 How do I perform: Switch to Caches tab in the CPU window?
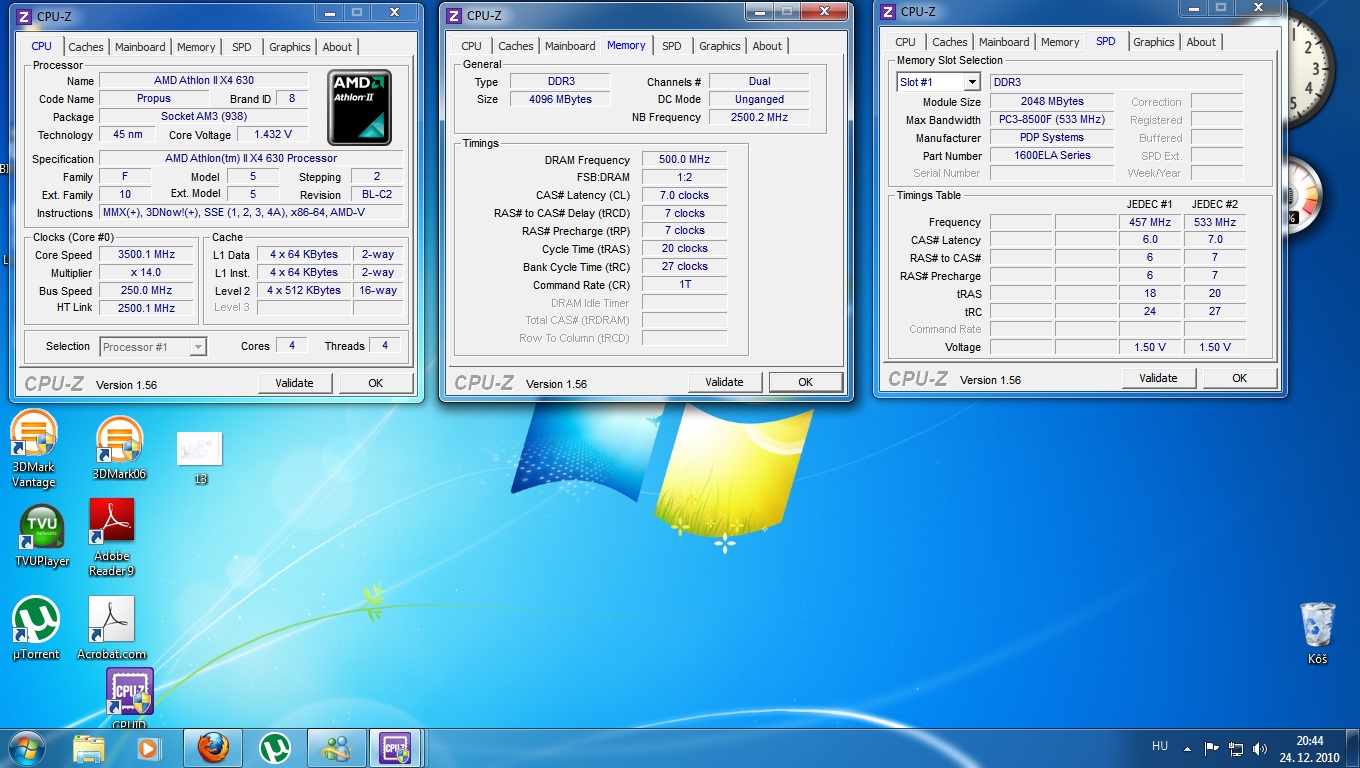86,47
